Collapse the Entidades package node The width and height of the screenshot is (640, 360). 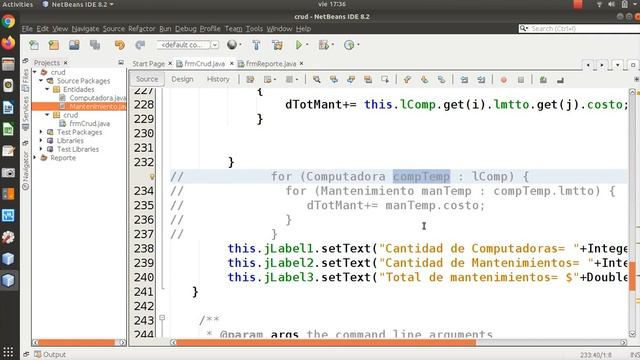47,89
